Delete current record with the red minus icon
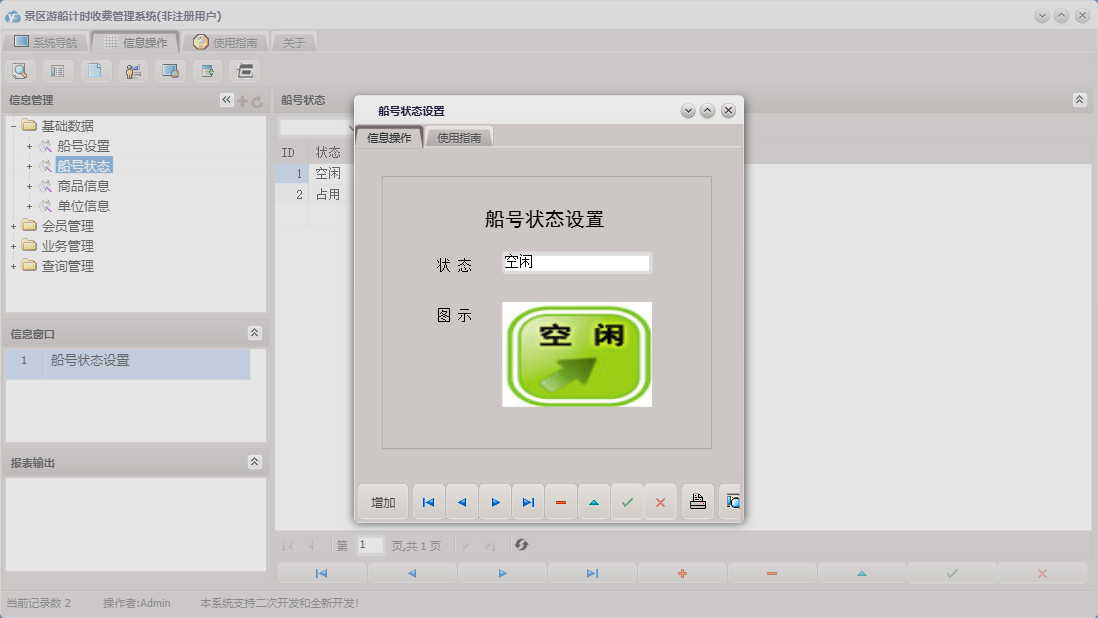The width and height of the screenshot is (1098, 618). click(x=561, y=501)
